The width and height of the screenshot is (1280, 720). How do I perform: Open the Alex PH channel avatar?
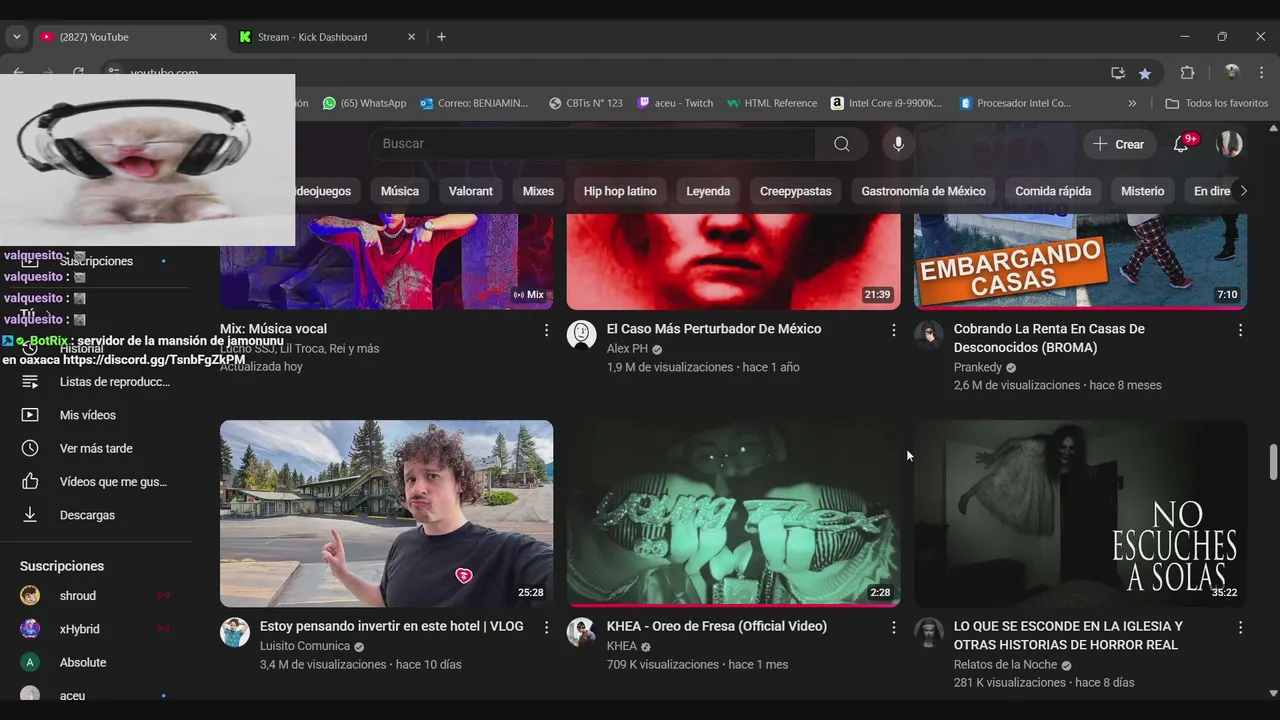click(582, 335)
